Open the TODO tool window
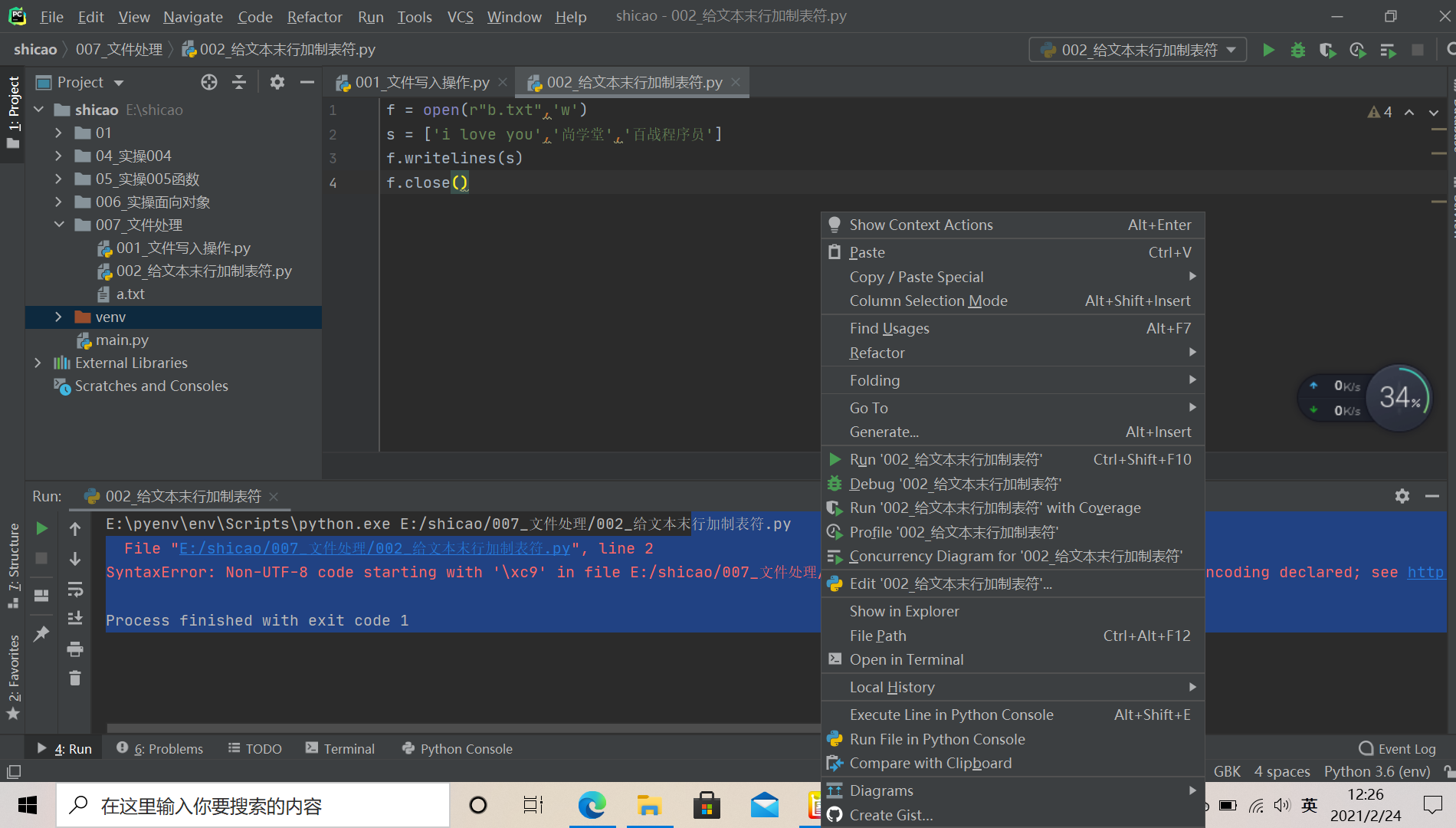The height and width of the screenshot is (828, 1456). click(254, 748)
